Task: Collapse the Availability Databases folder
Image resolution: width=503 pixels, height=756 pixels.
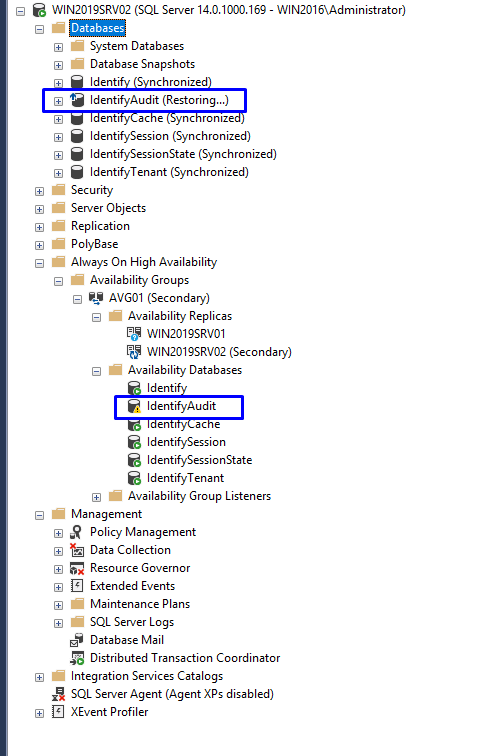Action: tap(96, 371)
